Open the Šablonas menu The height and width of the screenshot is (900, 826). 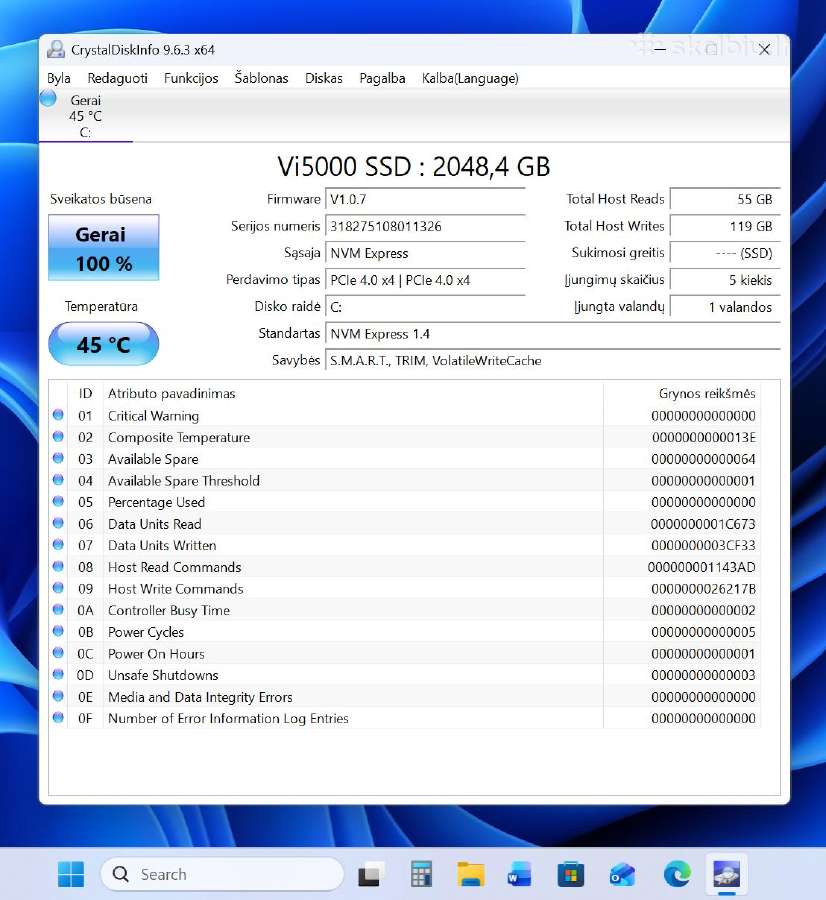point(261,77)
